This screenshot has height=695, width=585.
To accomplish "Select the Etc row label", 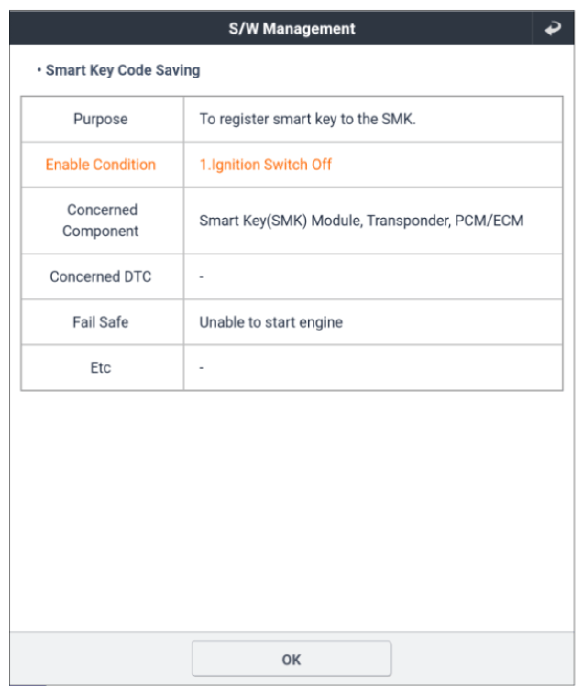I will click(x=101, y=368).
